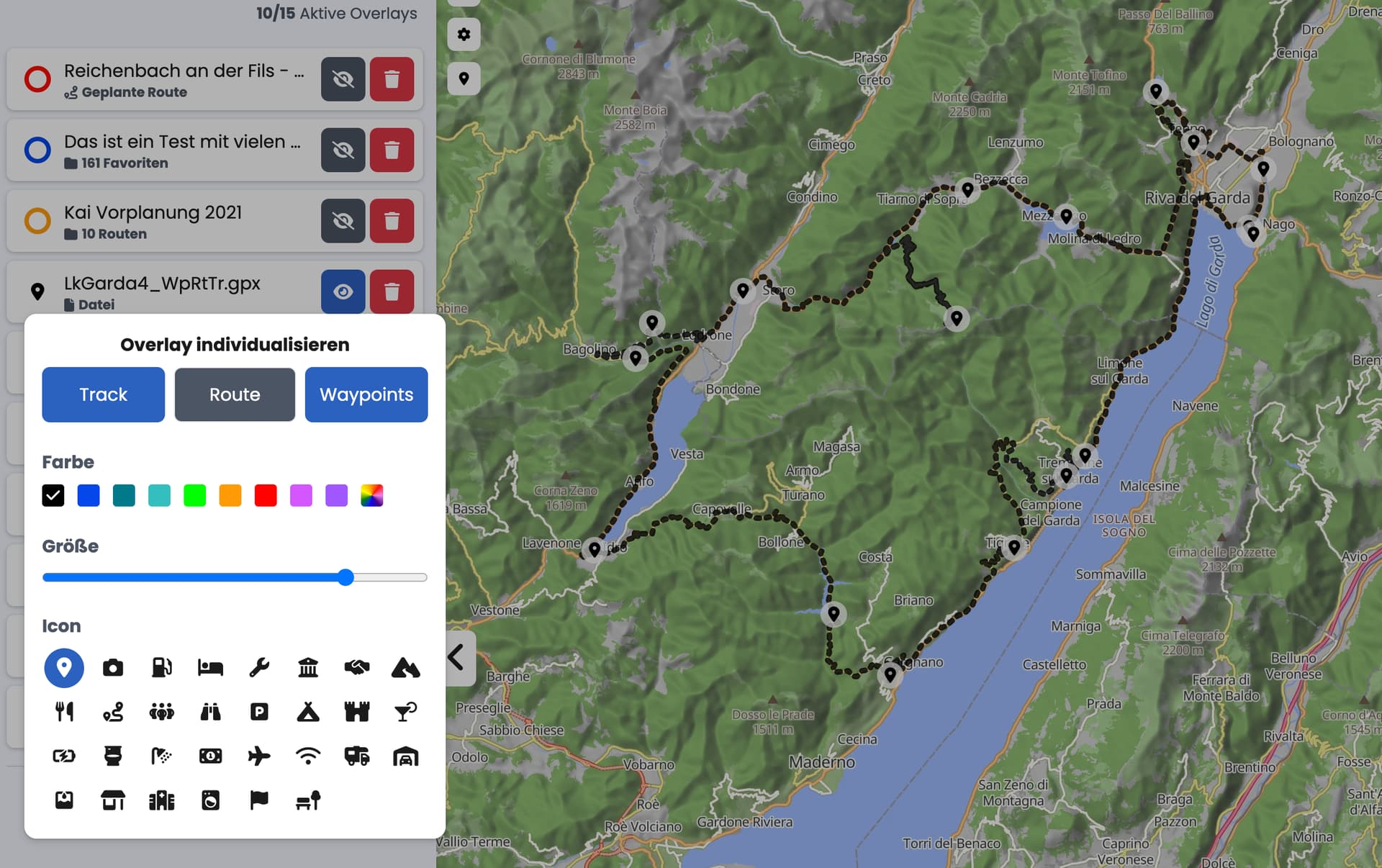Choose the water supply icon
Image resolution: width=1382 pixels, height=868 pixels.
(64, 800)
